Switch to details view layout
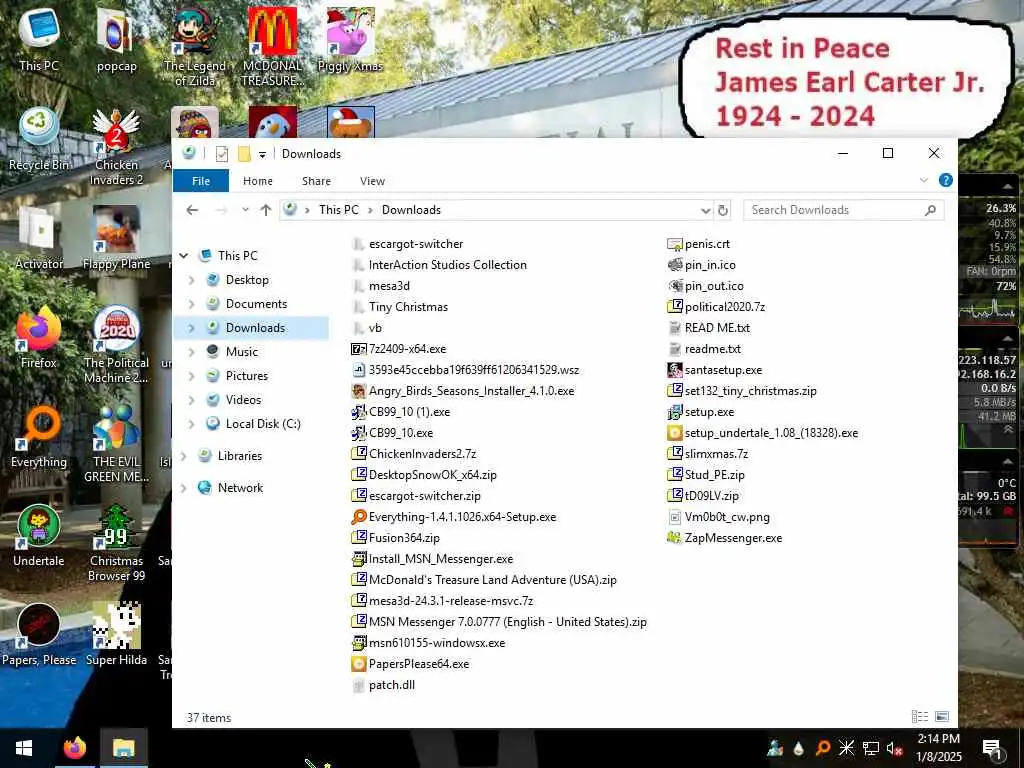Viewport: 1024px width, 768px height. [920, 716]
